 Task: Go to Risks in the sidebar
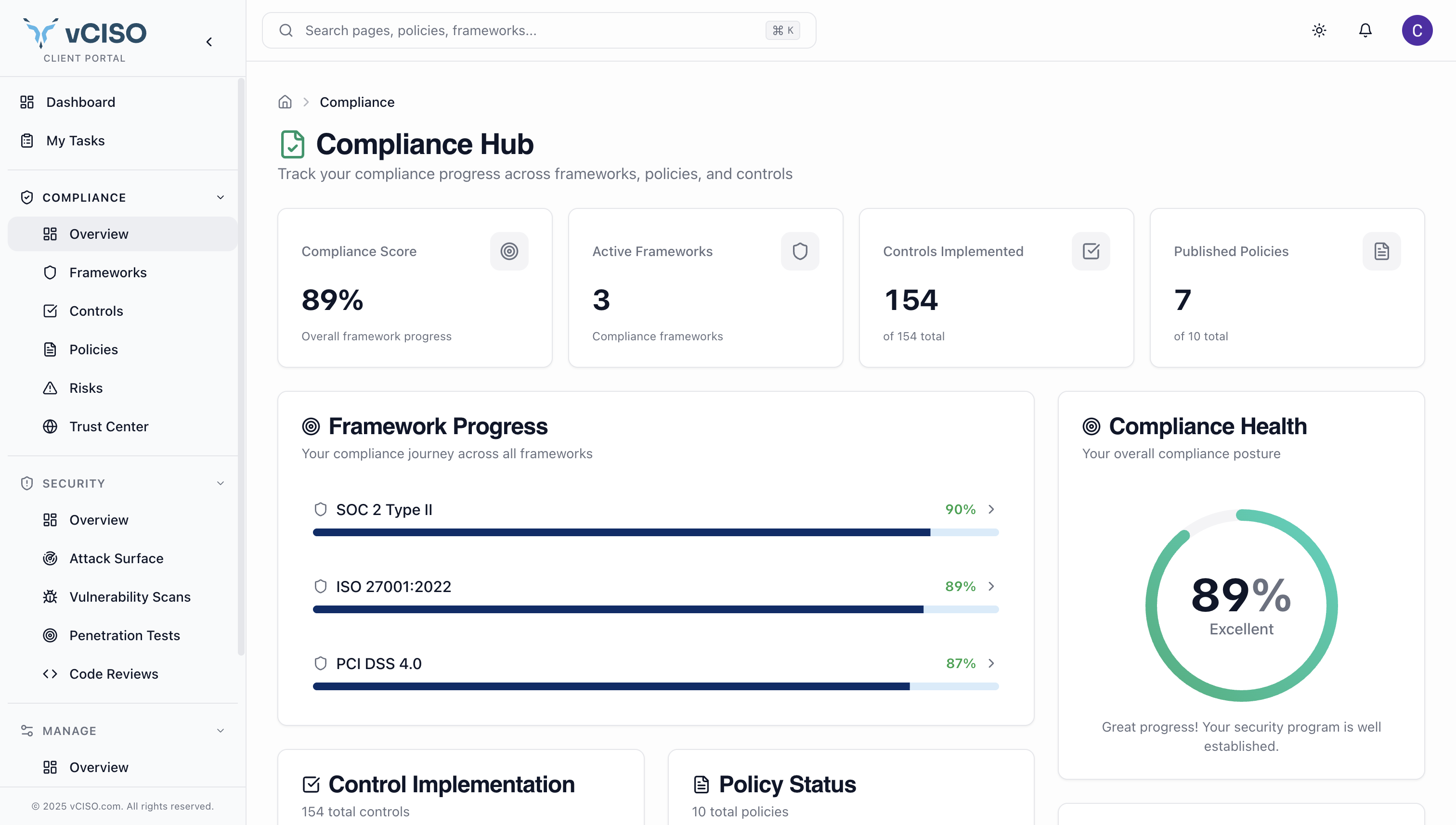click(x=122, y=388)
